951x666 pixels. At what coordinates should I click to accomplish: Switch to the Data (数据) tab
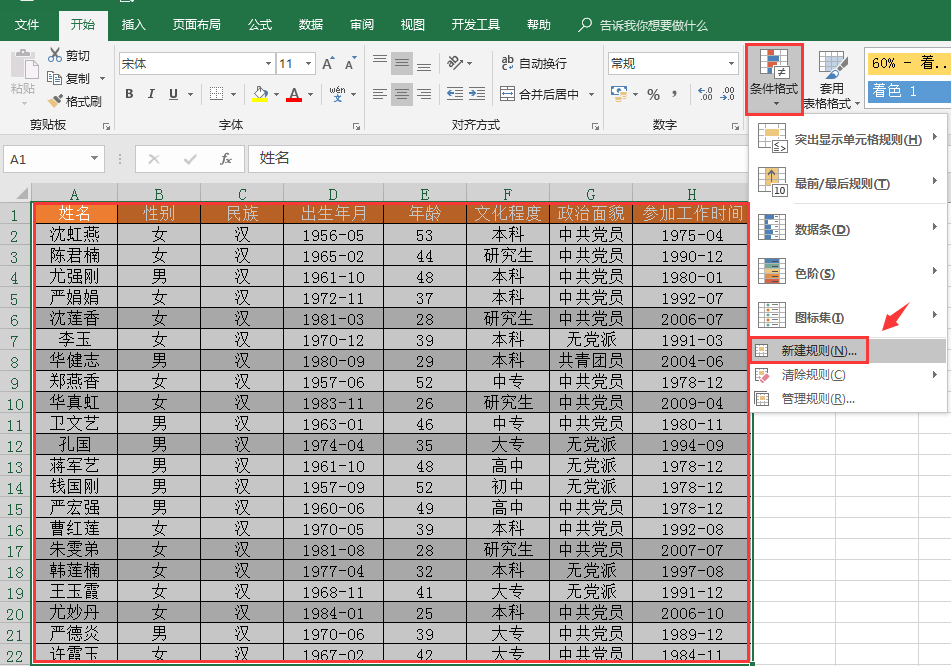coord(311,25)
